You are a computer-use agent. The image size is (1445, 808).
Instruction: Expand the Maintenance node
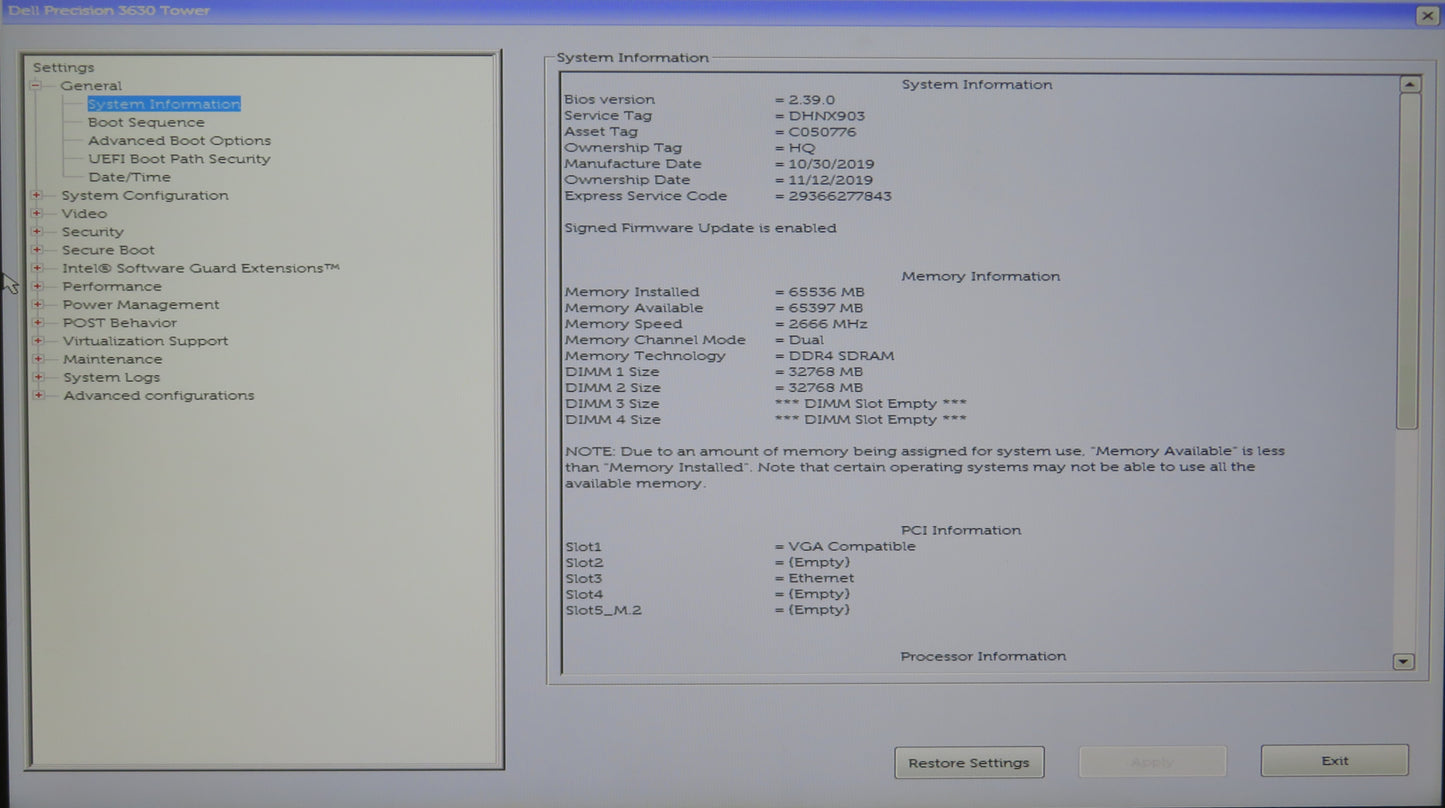[x=38, y=359]
